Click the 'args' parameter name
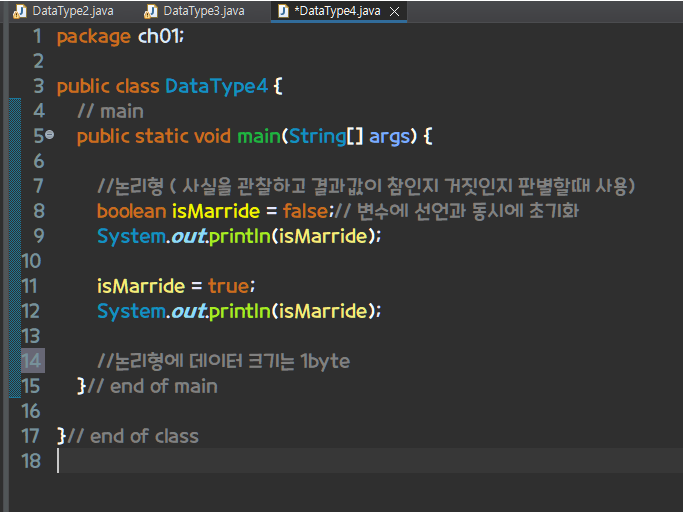 point(389,137)
